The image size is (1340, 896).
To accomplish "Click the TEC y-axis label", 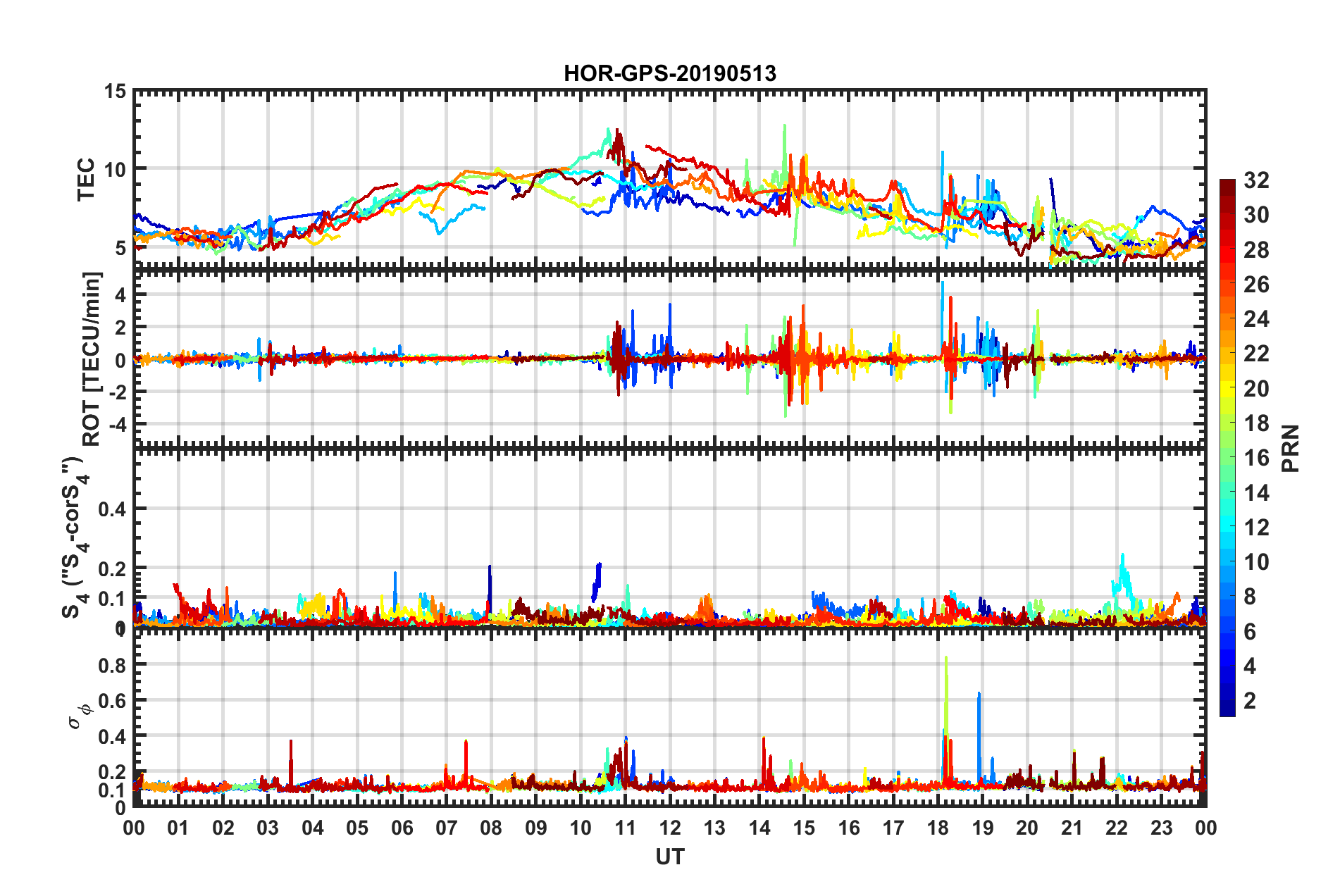I will pos(86,179).
